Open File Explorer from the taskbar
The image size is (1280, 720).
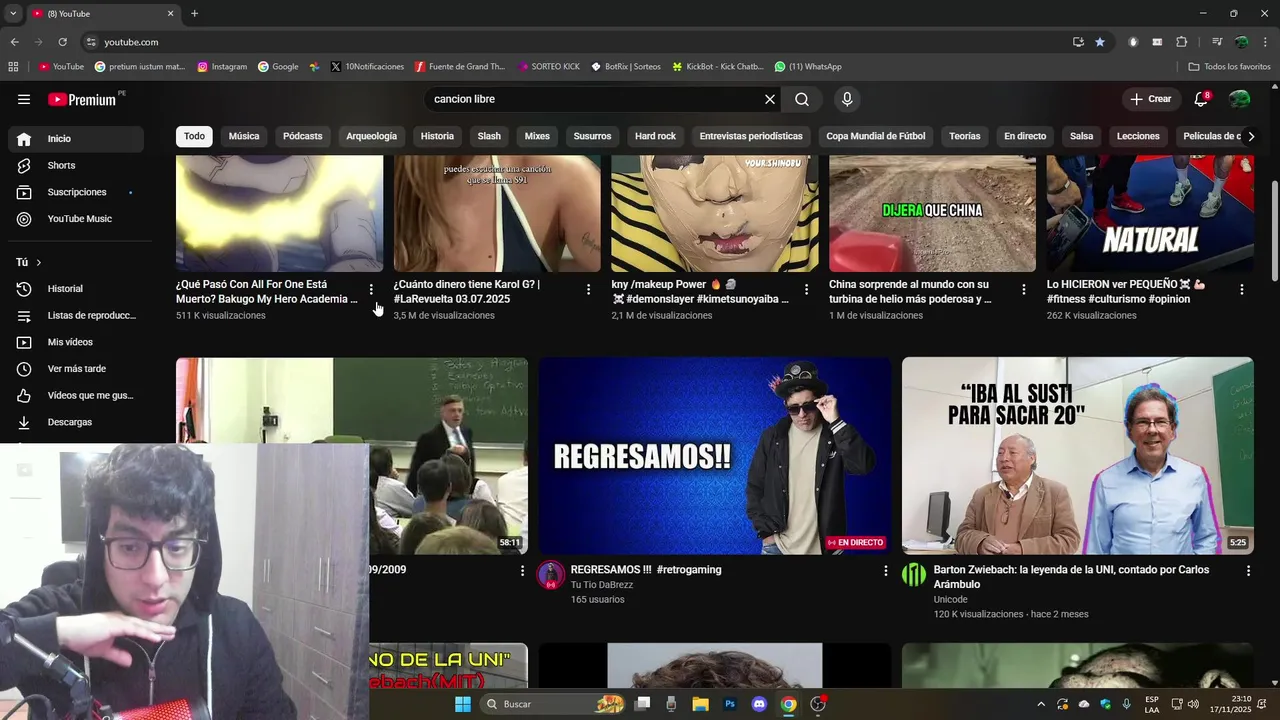(x=700, y=704)
